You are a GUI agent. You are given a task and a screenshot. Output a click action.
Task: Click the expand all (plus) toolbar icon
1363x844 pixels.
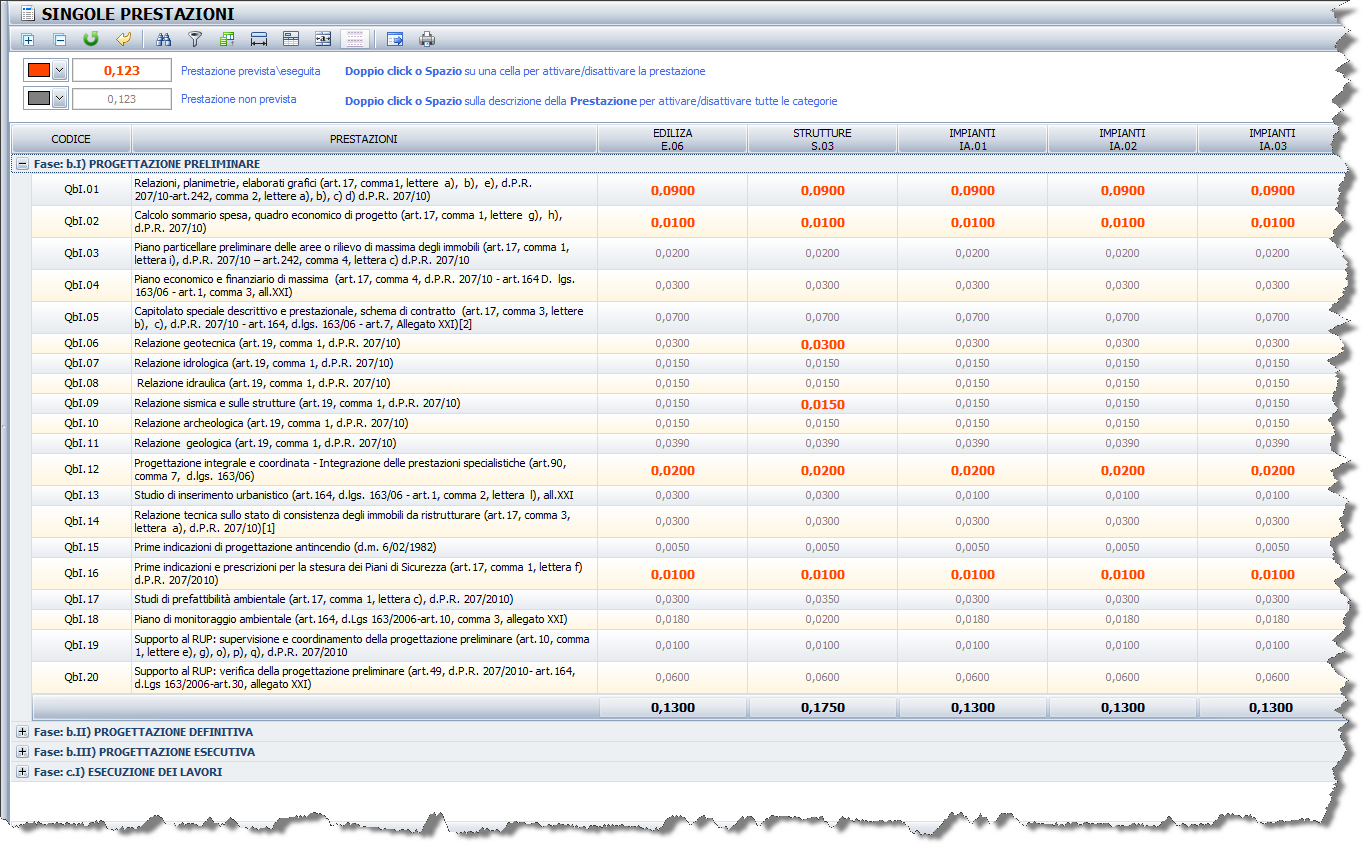(x=28, y=40)
